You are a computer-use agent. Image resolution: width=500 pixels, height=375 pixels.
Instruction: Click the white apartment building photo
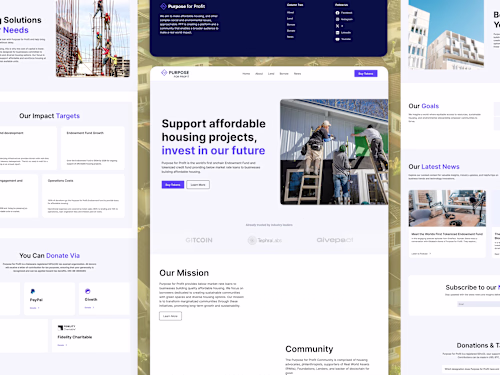point(446,34)
